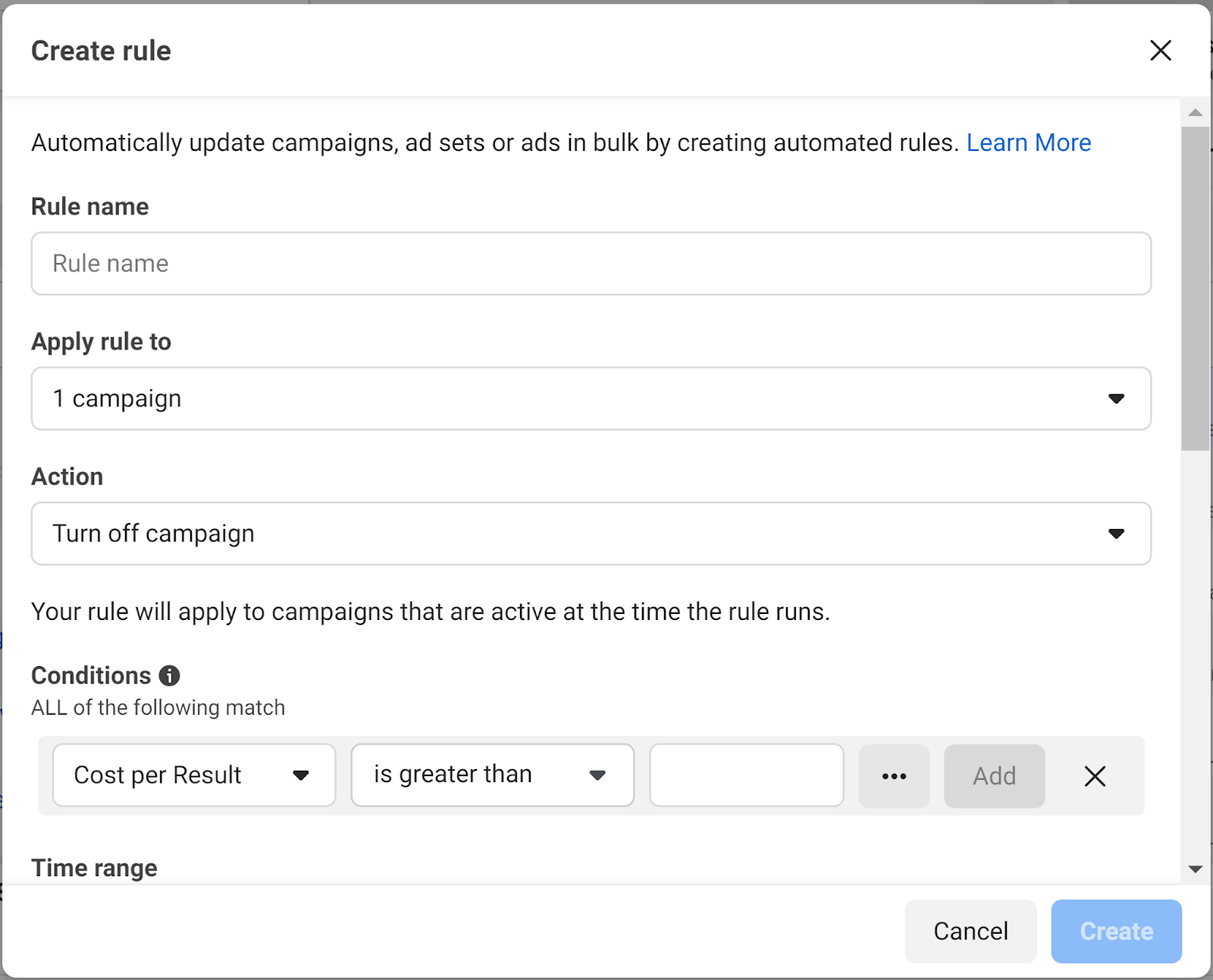
Task: Click the Create button
Action: 1116,931
